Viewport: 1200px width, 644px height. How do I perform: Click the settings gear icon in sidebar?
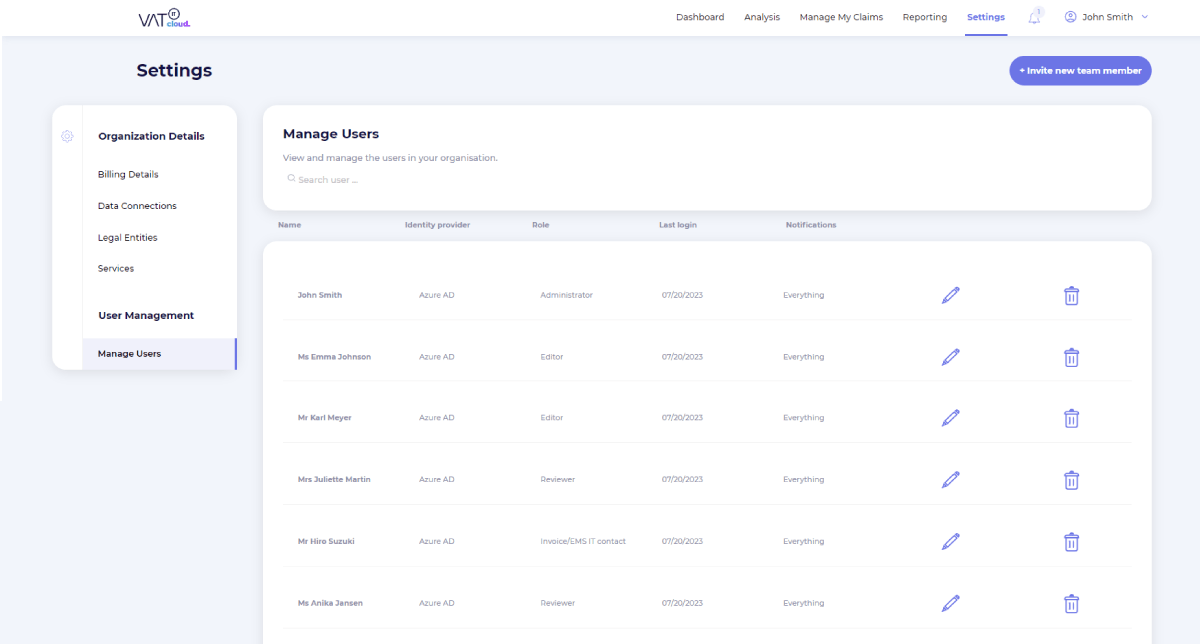pos(67,136)
